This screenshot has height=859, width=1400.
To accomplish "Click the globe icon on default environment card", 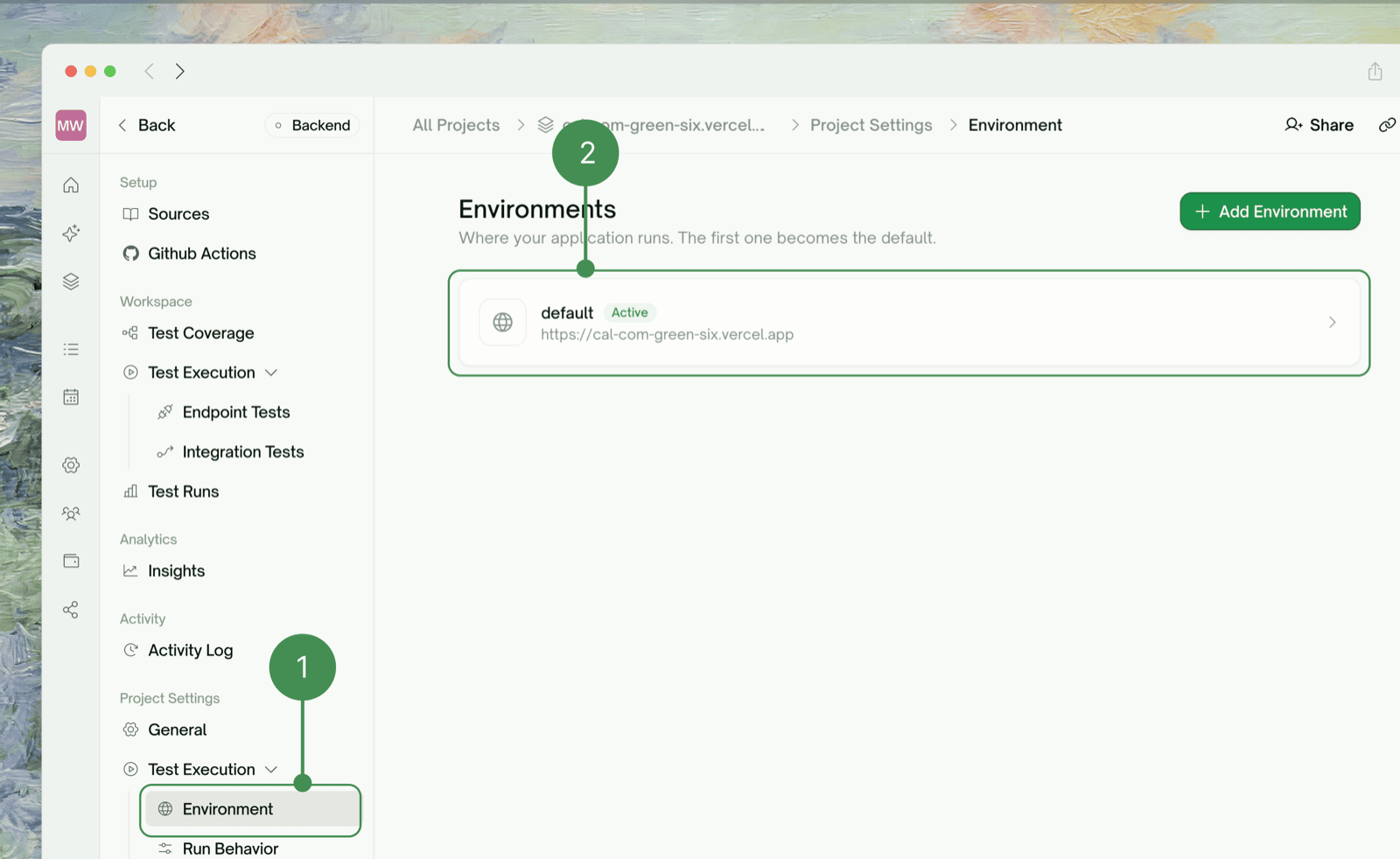I will 503,323.
